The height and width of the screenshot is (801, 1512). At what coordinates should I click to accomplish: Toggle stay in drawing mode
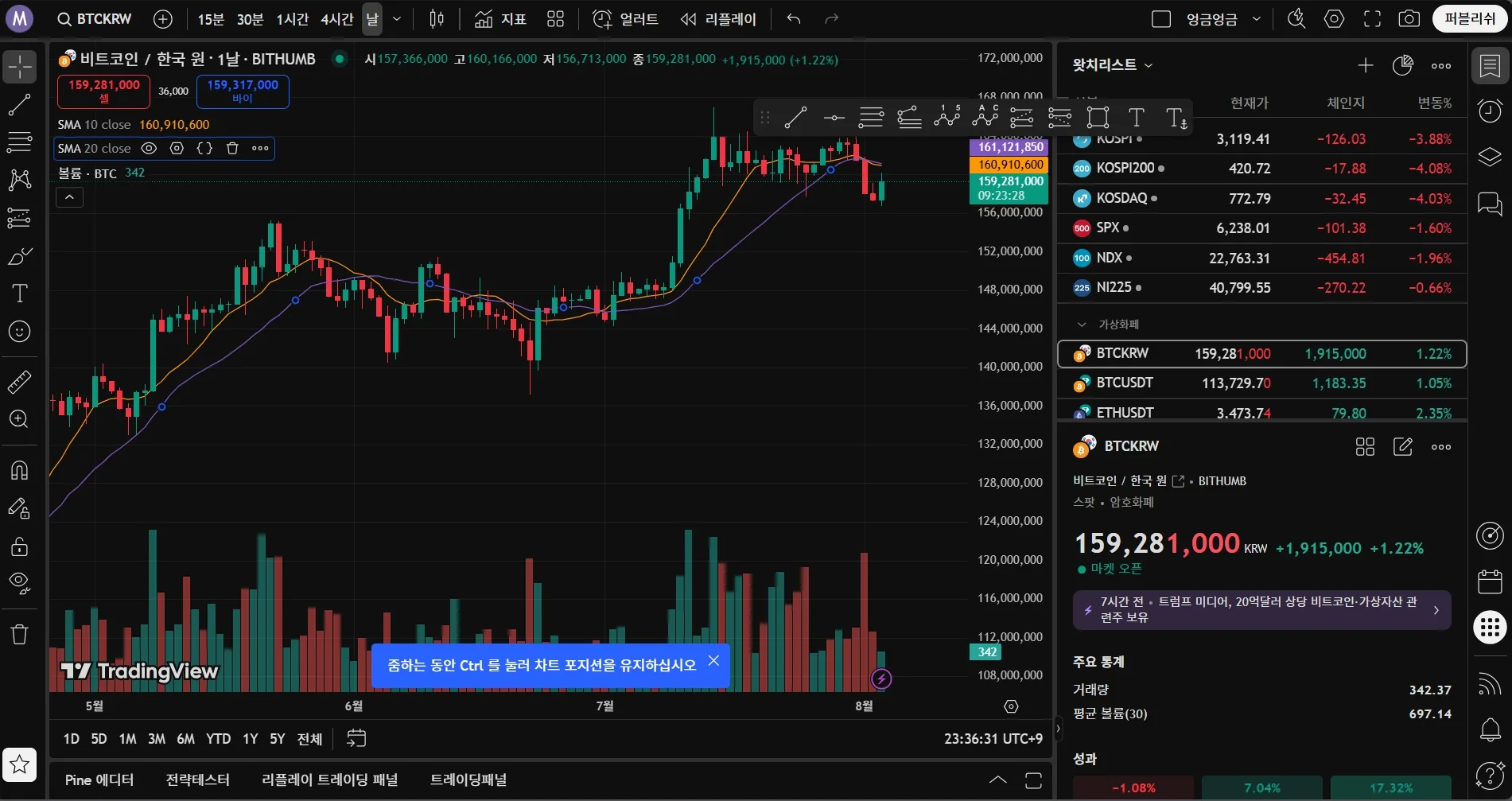tap(20, 507)
